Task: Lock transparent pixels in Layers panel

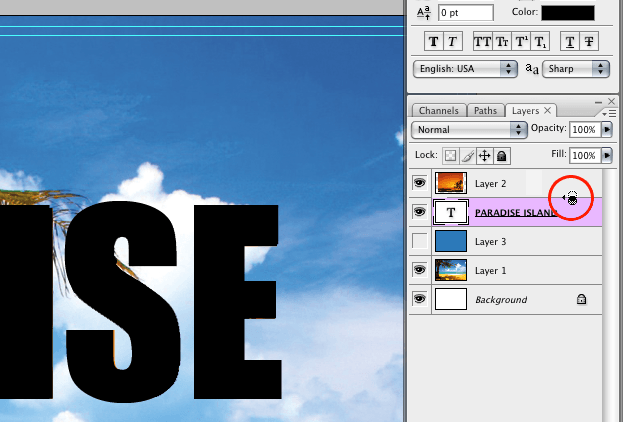Action: click(x=451, y=156)
